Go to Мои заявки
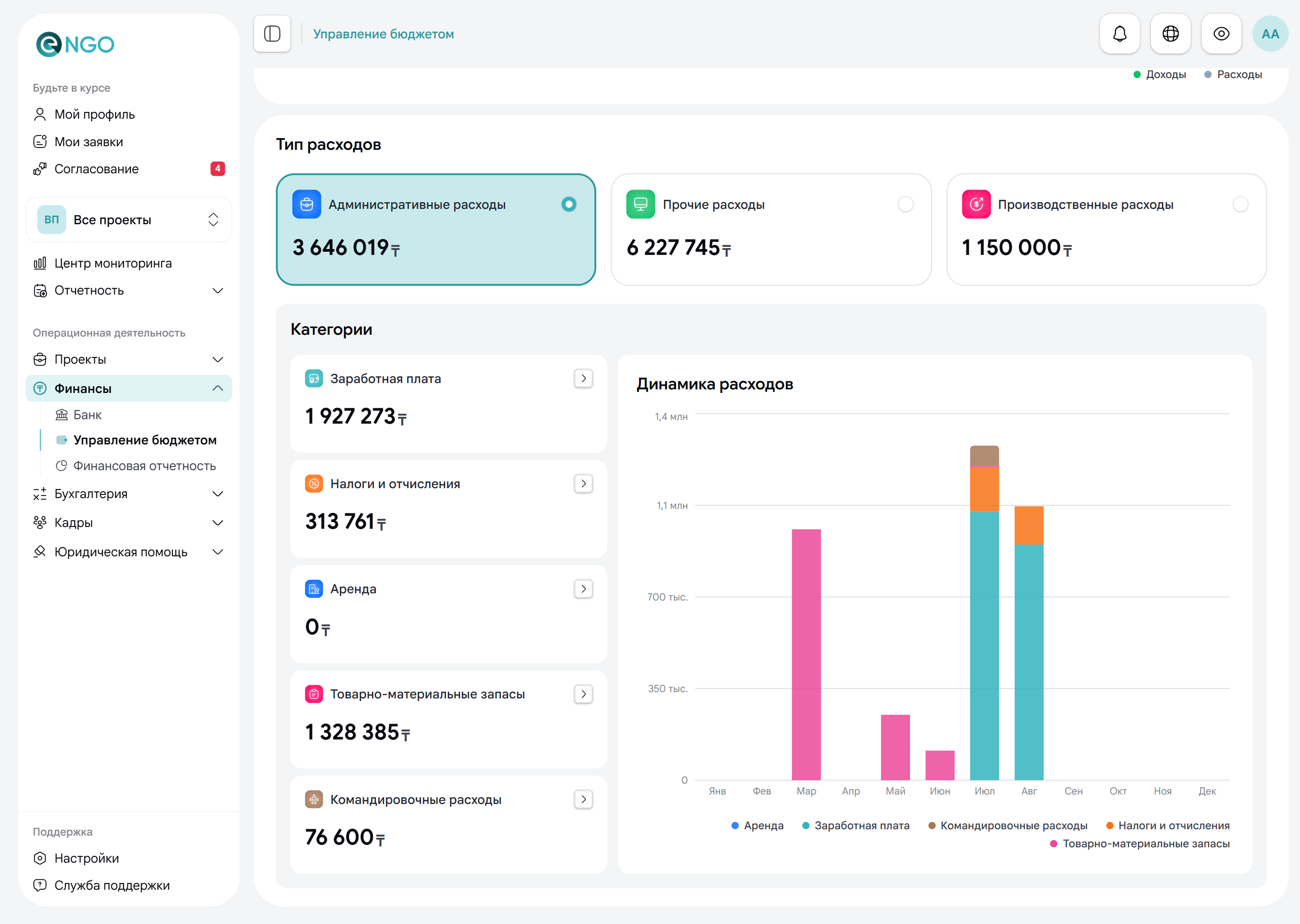This screenshot has width=1300, height=924. 129,142
